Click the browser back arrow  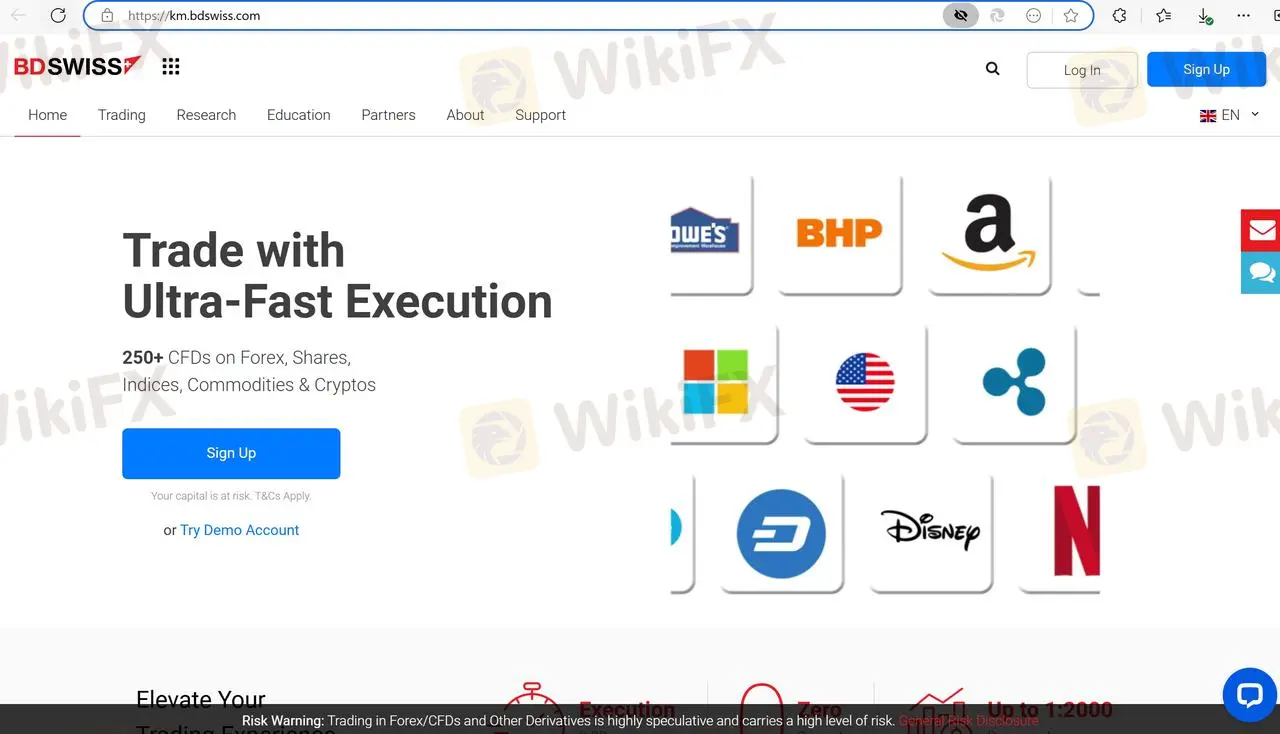tap(18, 16)
